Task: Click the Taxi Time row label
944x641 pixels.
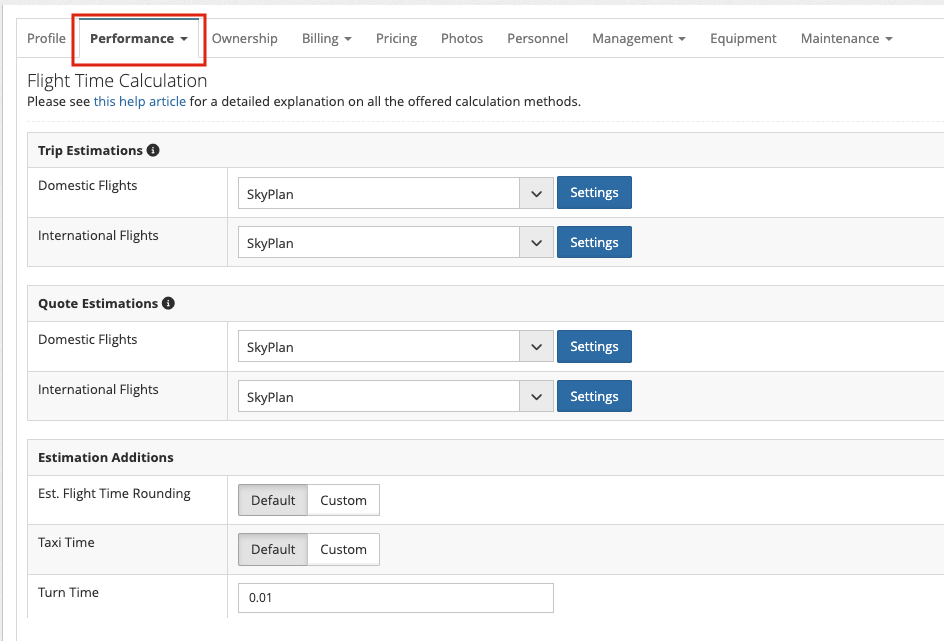Action: tap(66, 542)
